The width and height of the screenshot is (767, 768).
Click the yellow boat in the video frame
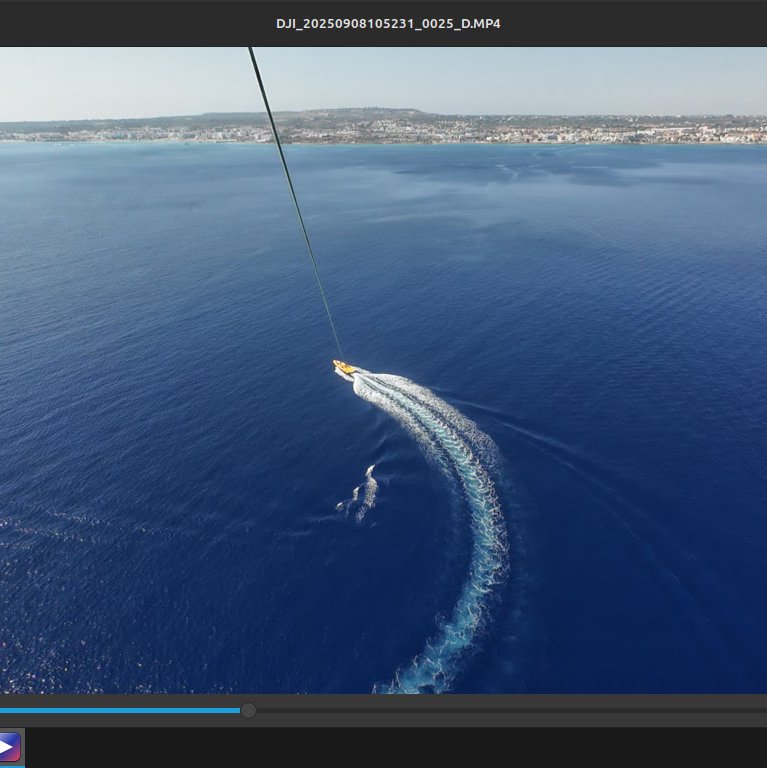point(344,367)
